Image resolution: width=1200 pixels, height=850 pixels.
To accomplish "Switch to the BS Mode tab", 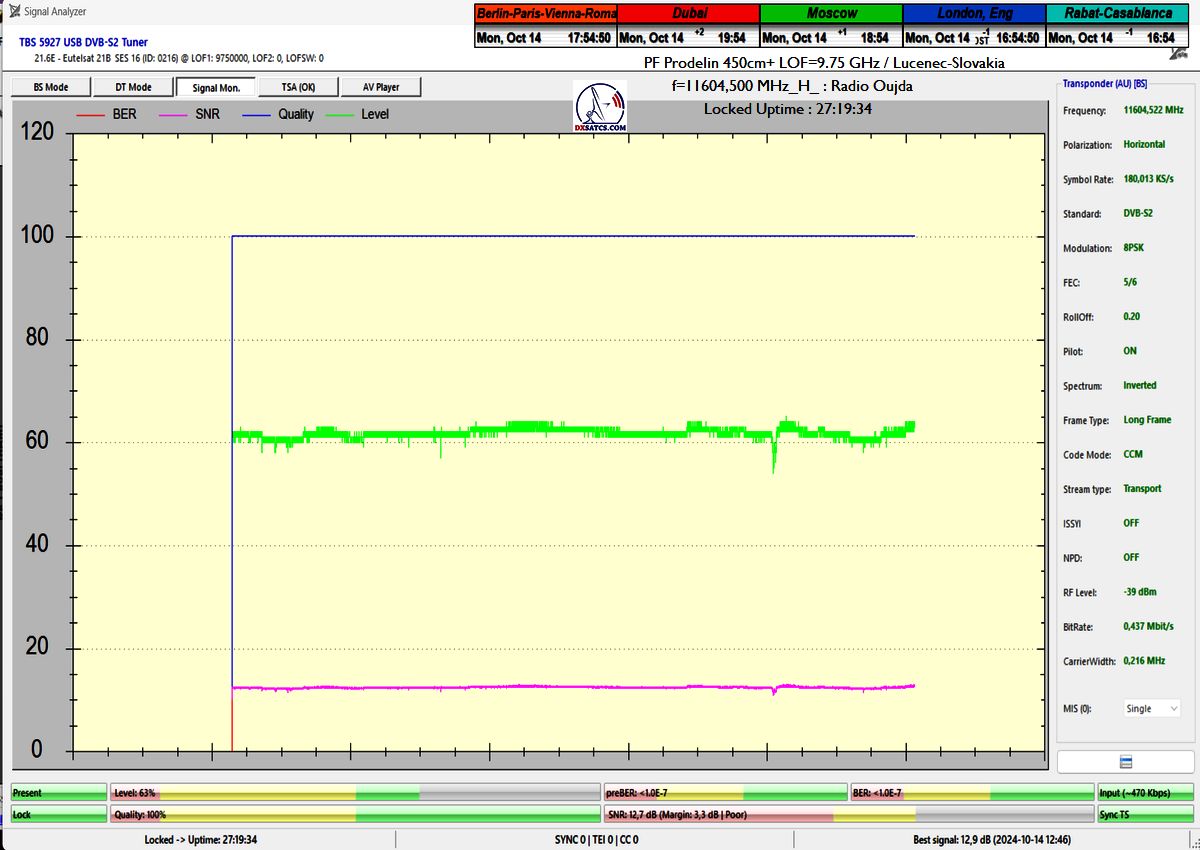I will coord(51,88).
